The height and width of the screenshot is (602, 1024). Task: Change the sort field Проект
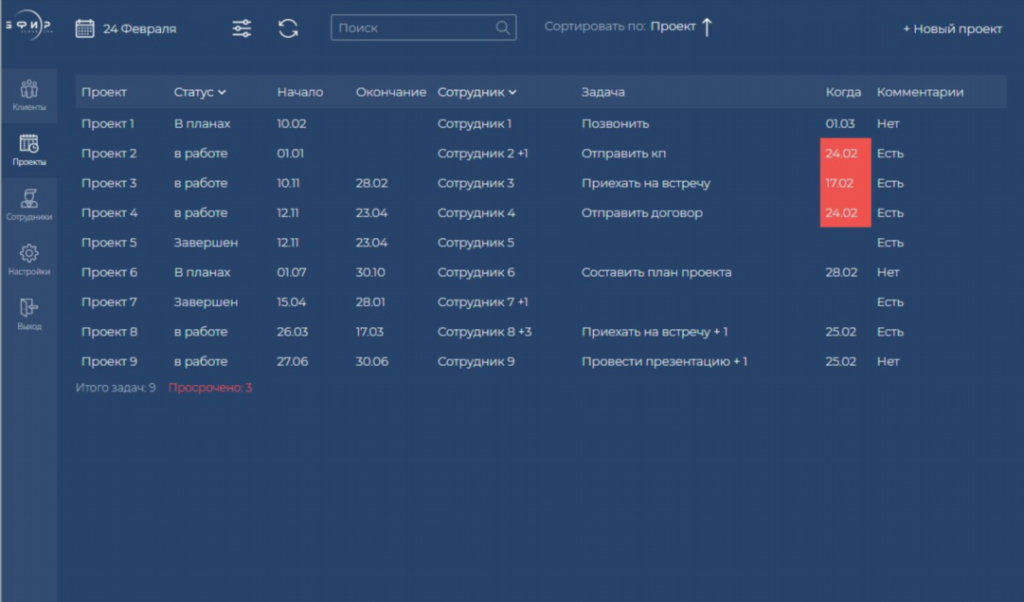(673, 26)
